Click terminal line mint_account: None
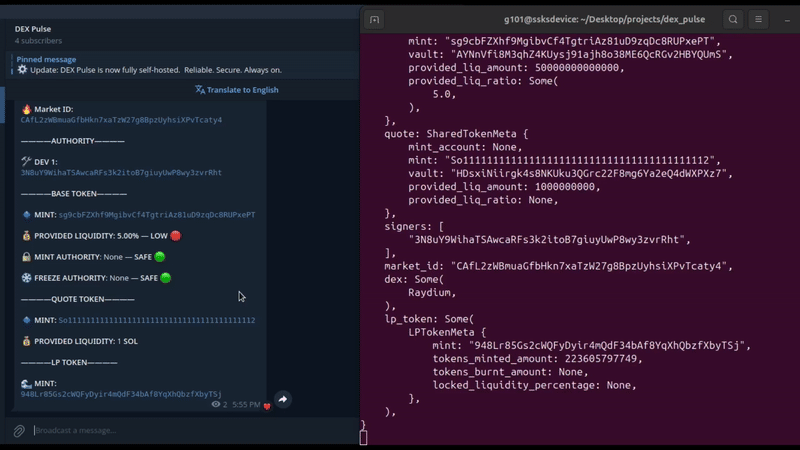The image size is (800, 450). [x=465, y=147]
